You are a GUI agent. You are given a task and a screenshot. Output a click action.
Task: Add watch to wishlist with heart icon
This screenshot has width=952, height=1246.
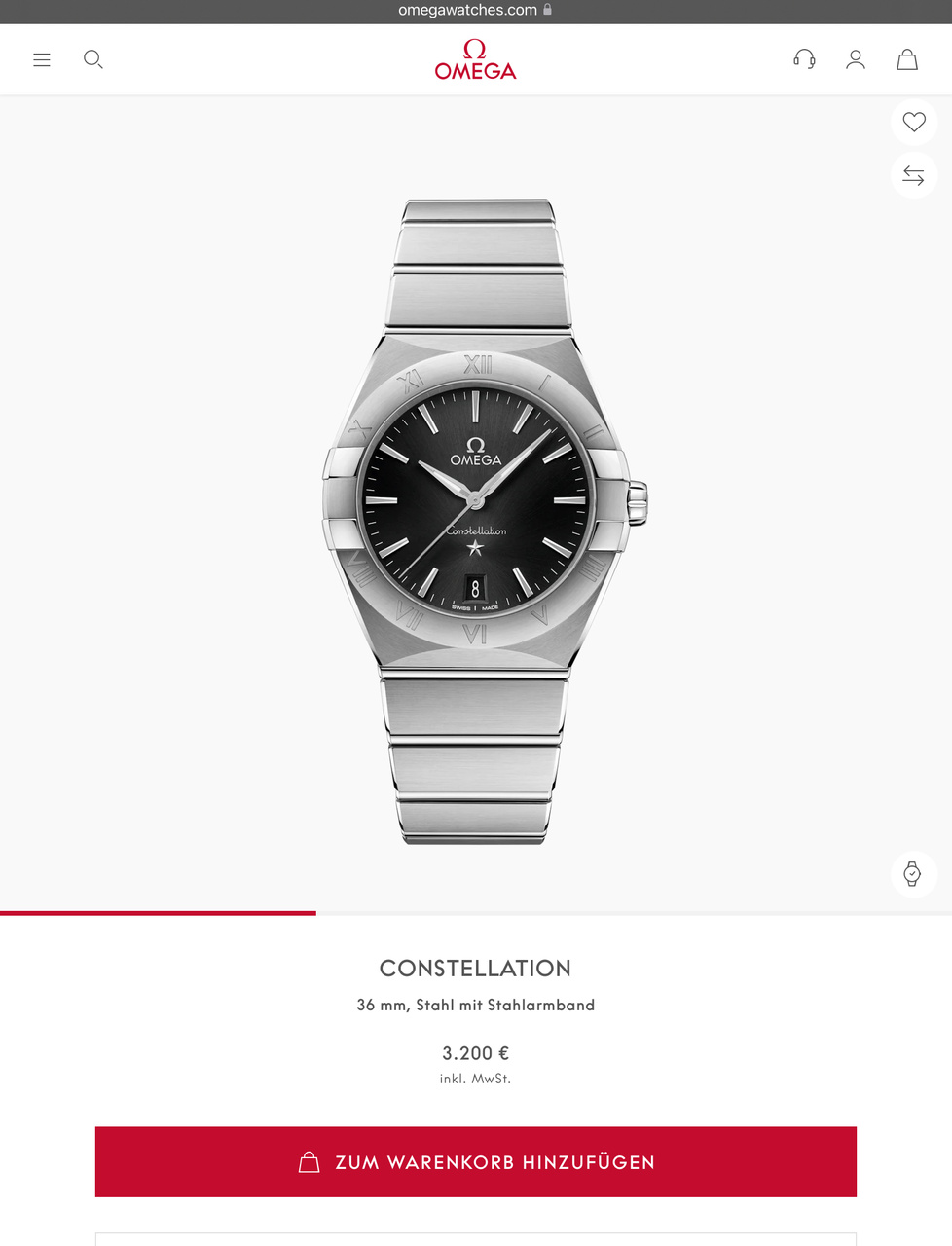914,122
